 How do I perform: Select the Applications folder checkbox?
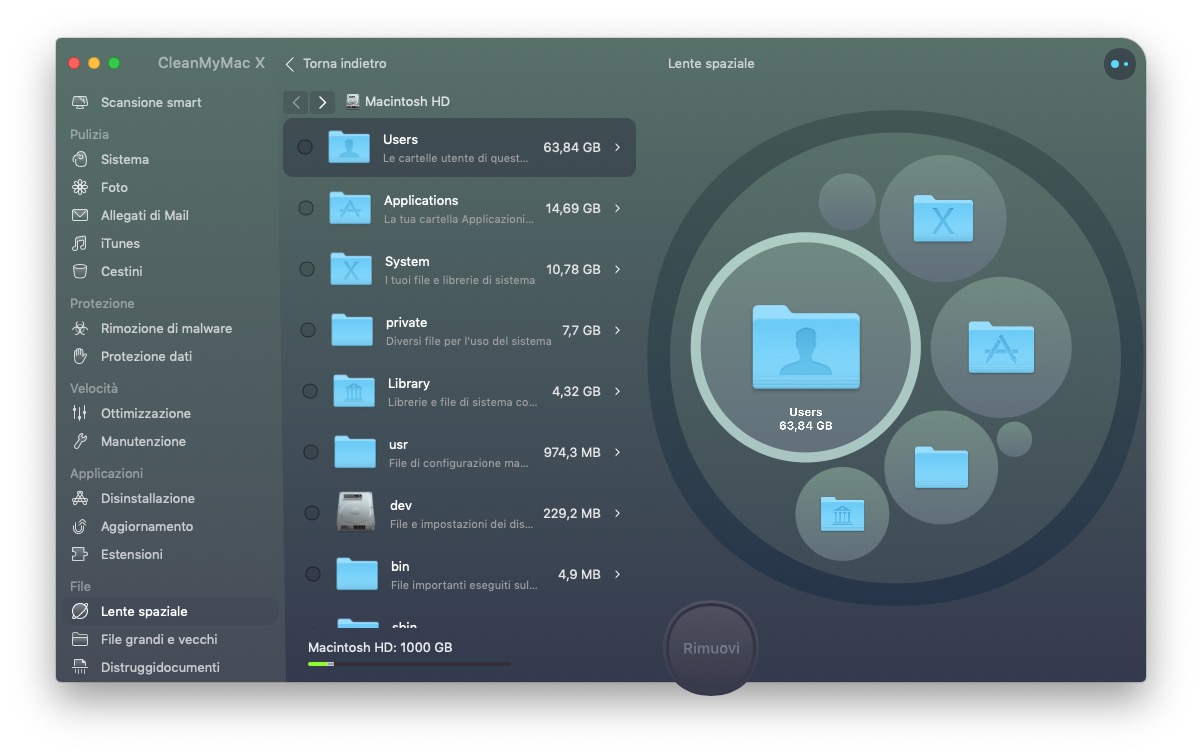click(x=306, y=209)
